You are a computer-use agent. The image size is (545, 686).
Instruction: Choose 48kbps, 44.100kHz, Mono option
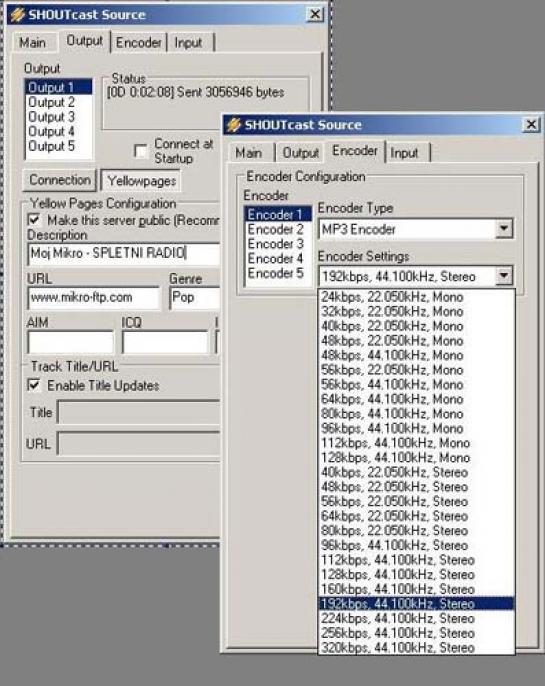(416, 355)
